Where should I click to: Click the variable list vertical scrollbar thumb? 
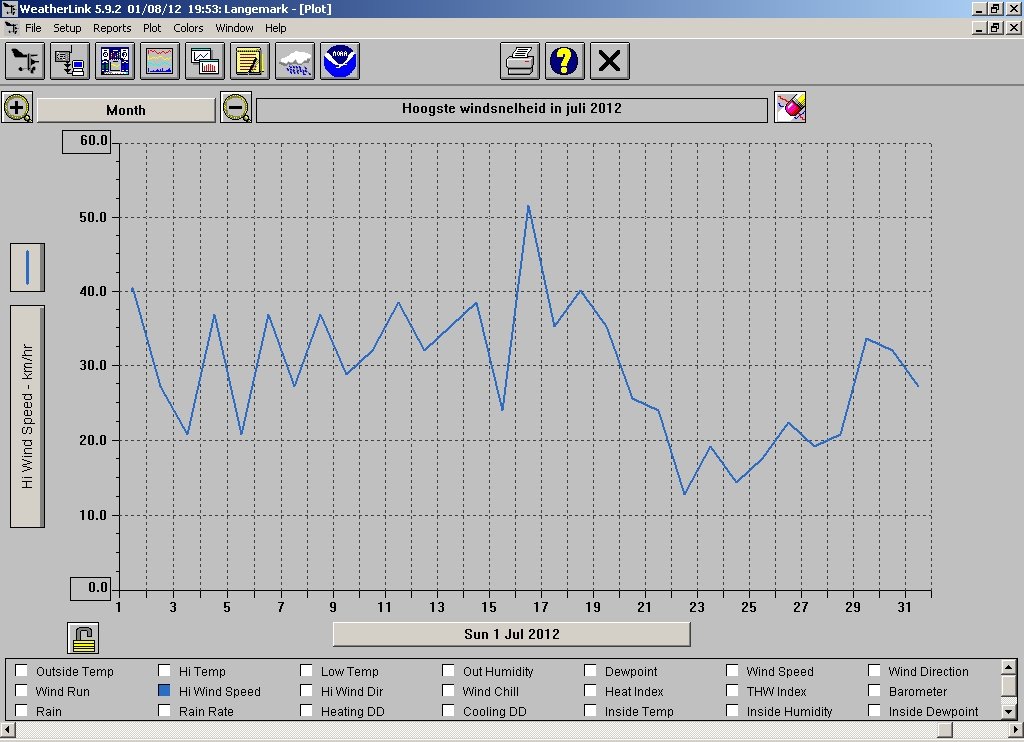click(1008, 686)
